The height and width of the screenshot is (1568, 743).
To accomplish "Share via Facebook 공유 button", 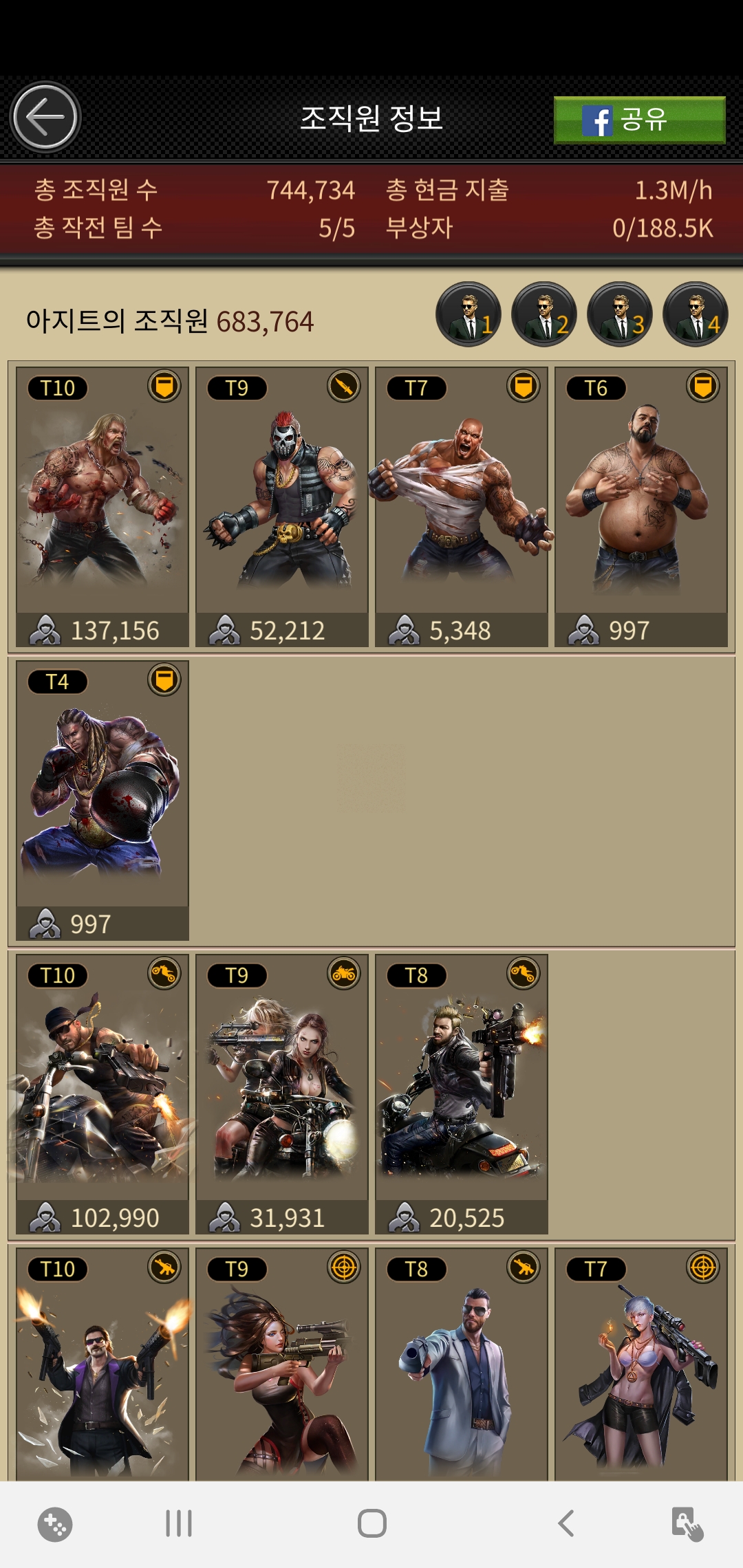I will coord(640,120).
